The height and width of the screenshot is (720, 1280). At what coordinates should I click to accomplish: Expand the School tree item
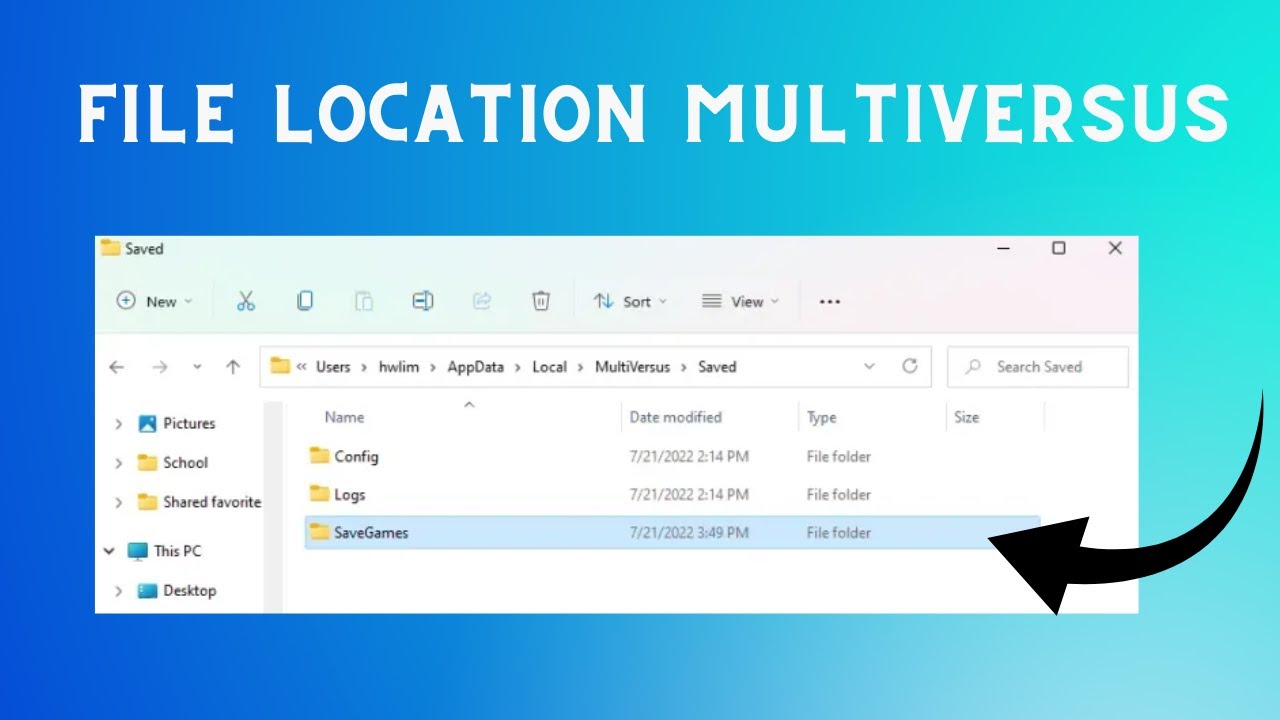[x=118, y=463]
